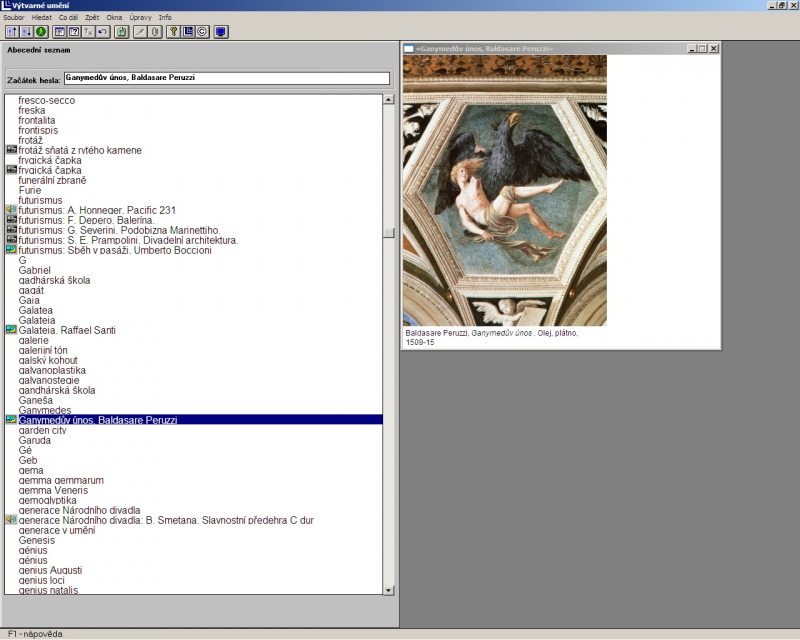Click the window with question mark icon
Viewport: 800px width, 640px height.
(74, 32)
